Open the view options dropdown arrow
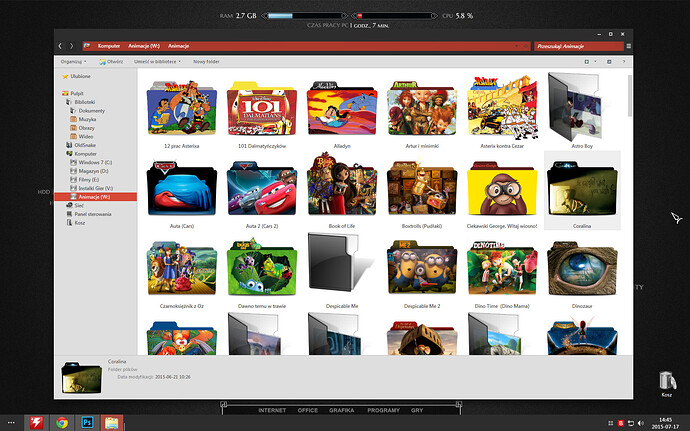The height and width of the screenshot is (431, 690). coord(595,62)
